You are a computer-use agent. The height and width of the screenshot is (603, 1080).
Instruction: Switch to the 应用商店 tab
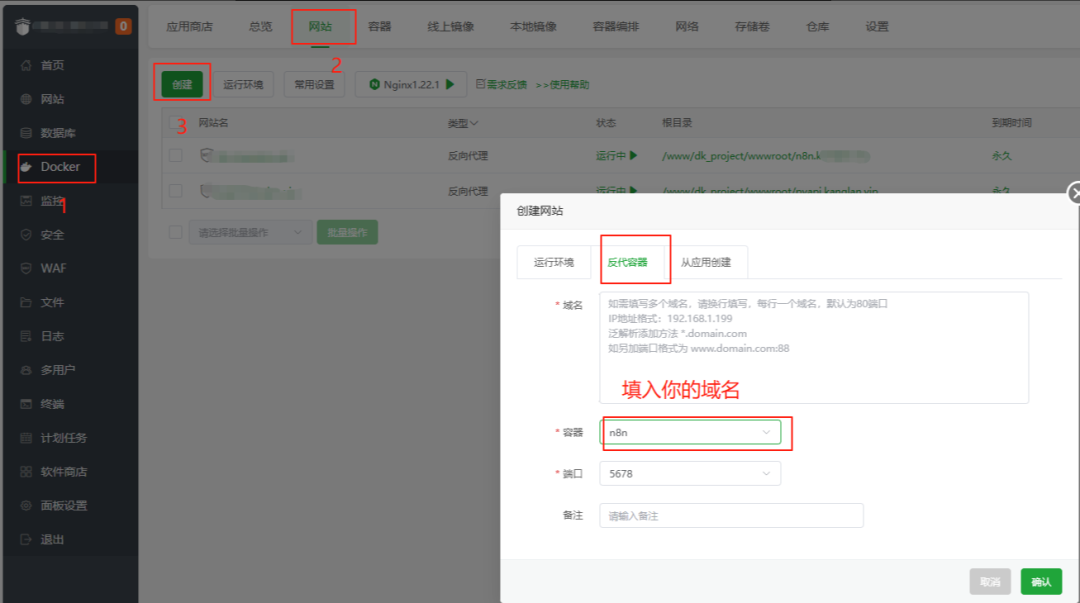[x=189, y=27]
